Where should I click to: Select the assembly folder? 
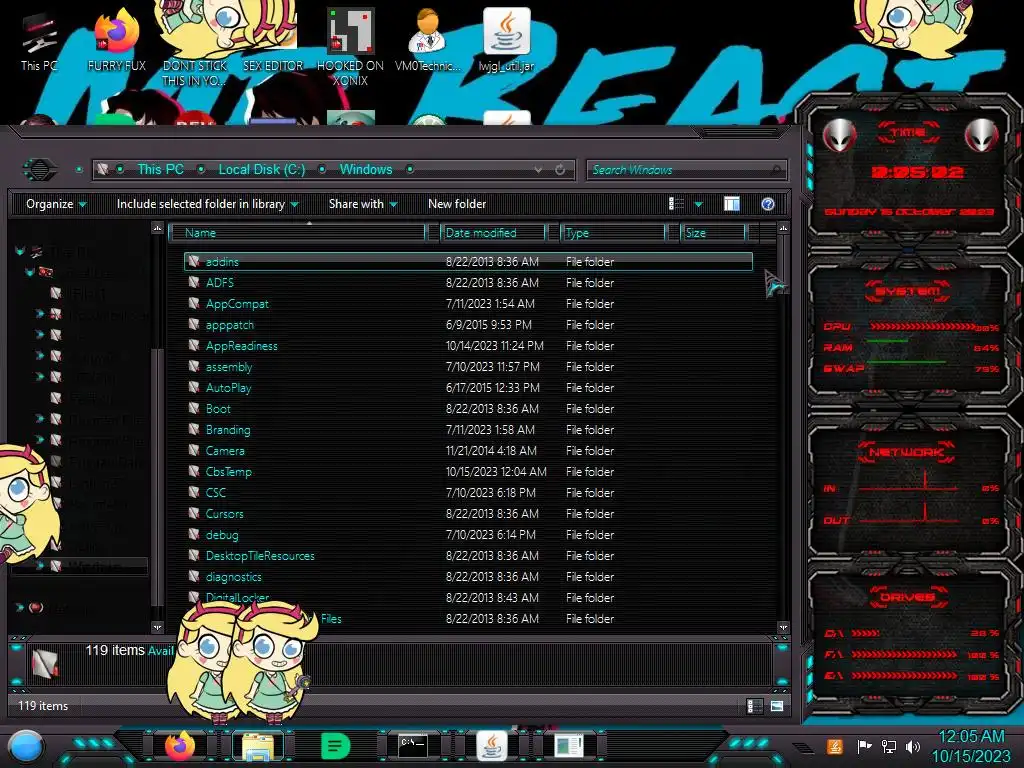point(468,366)
